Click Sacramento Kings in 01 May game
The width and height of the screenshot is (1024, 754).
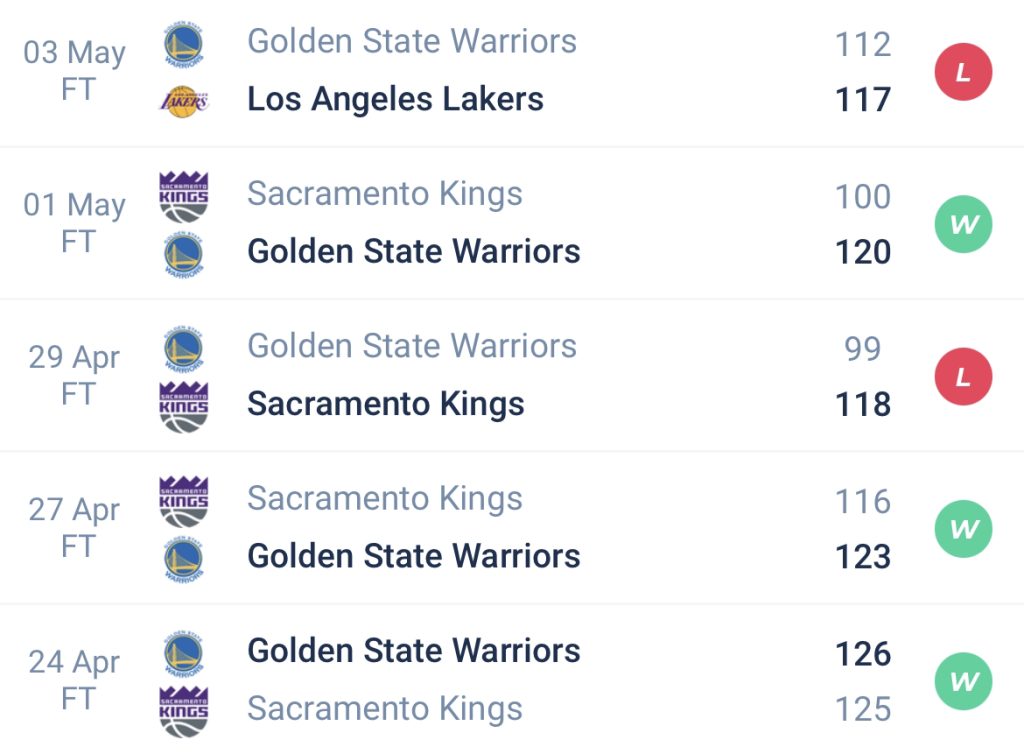[385, 194]
